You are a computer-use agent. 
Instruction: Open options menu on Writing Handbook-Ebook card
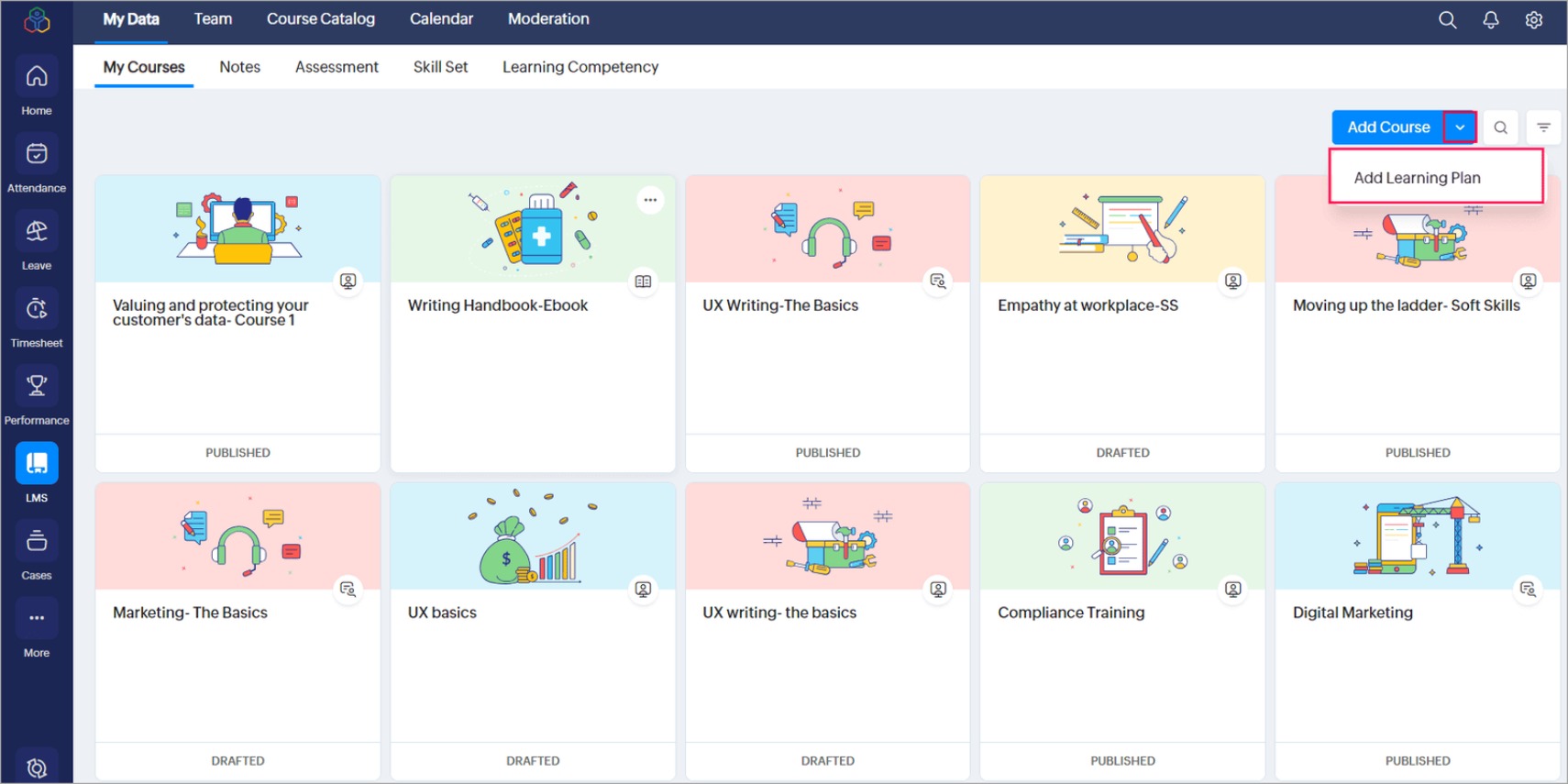pos(650,200)
